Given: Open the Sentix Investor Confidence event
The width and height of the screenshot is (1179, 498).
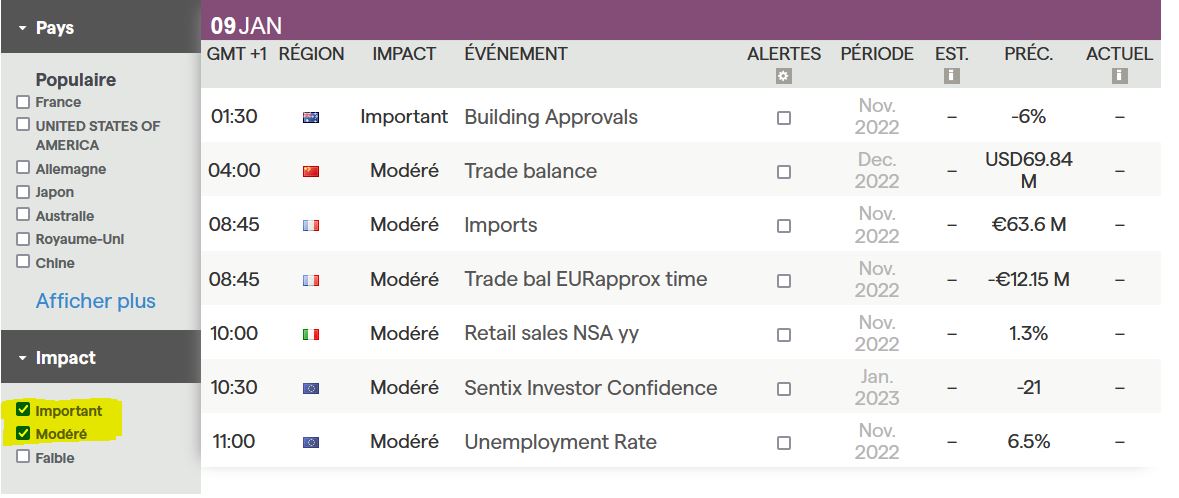Looking at the screenshot, I should 590,388.
